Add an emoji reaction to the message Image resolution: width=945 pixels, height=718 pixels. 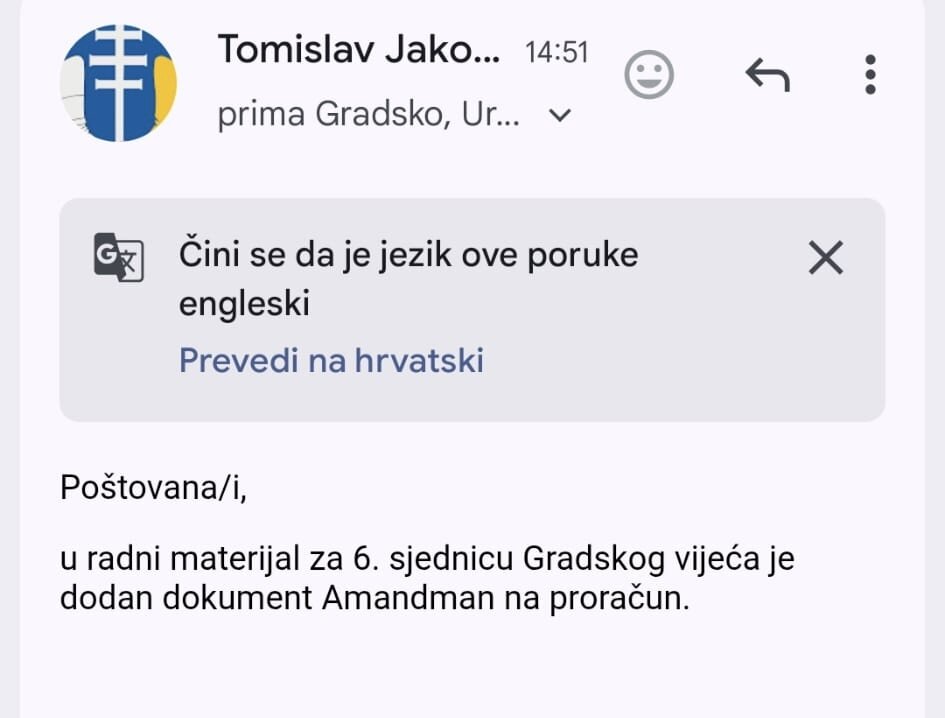649,75
